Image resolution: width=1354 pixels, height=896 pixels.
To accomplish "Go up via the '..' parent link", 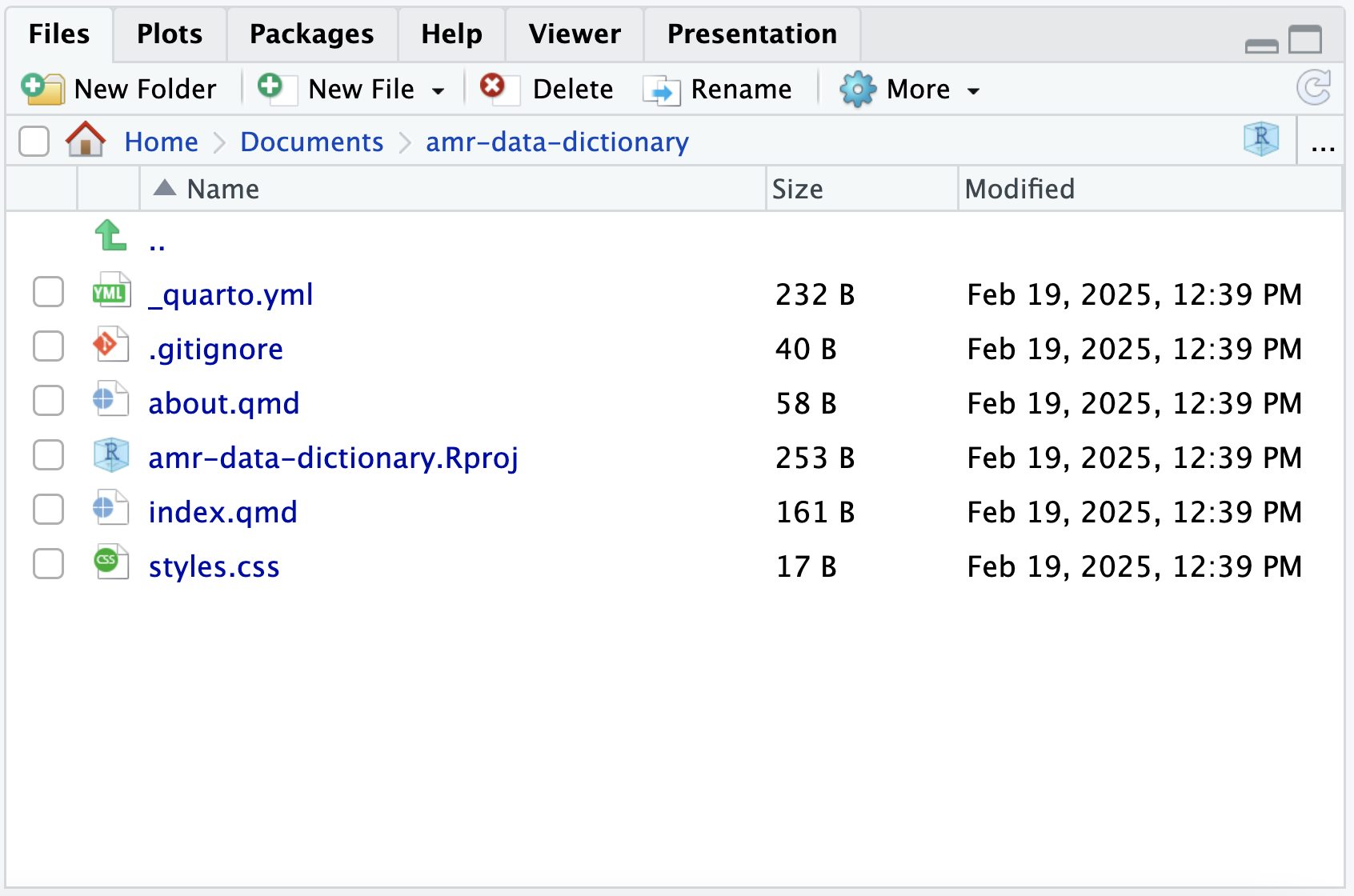I will (157, 246).
